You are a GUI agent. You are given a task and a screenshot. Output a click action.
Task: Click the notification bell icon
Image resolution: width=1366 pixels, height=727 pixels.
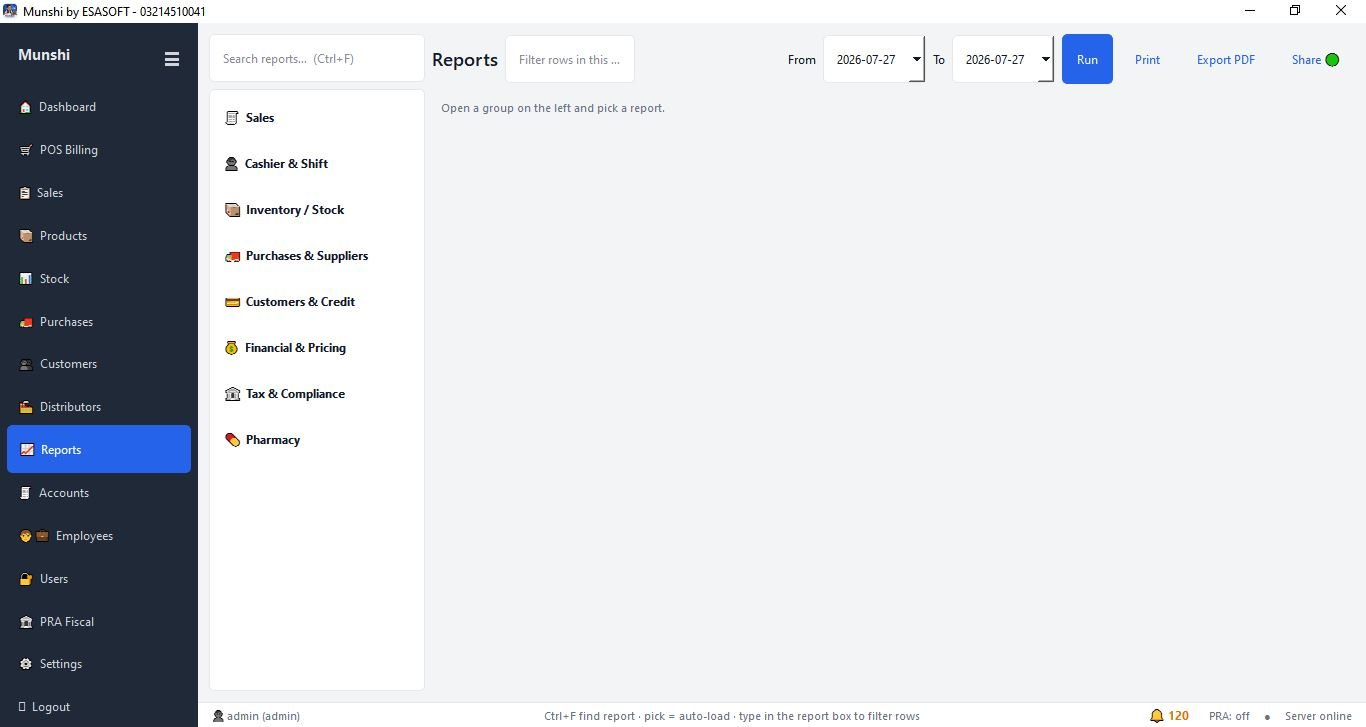[1157, 716]
